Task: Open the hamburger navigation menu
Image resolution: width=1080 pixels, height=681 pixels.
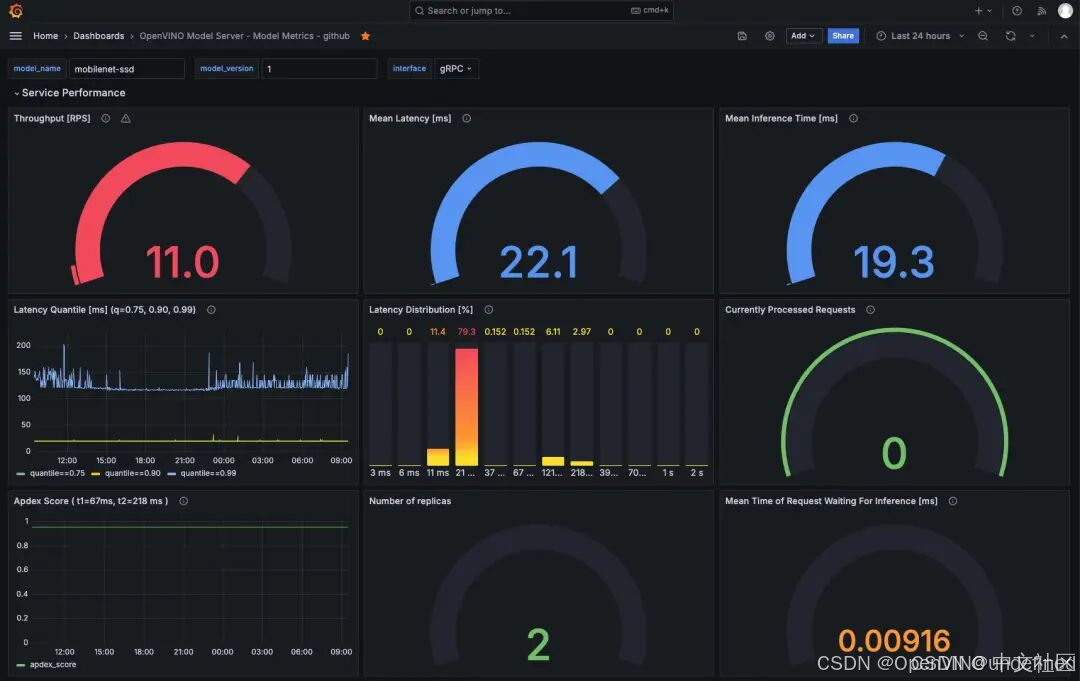Action: [x=15, y=36]
